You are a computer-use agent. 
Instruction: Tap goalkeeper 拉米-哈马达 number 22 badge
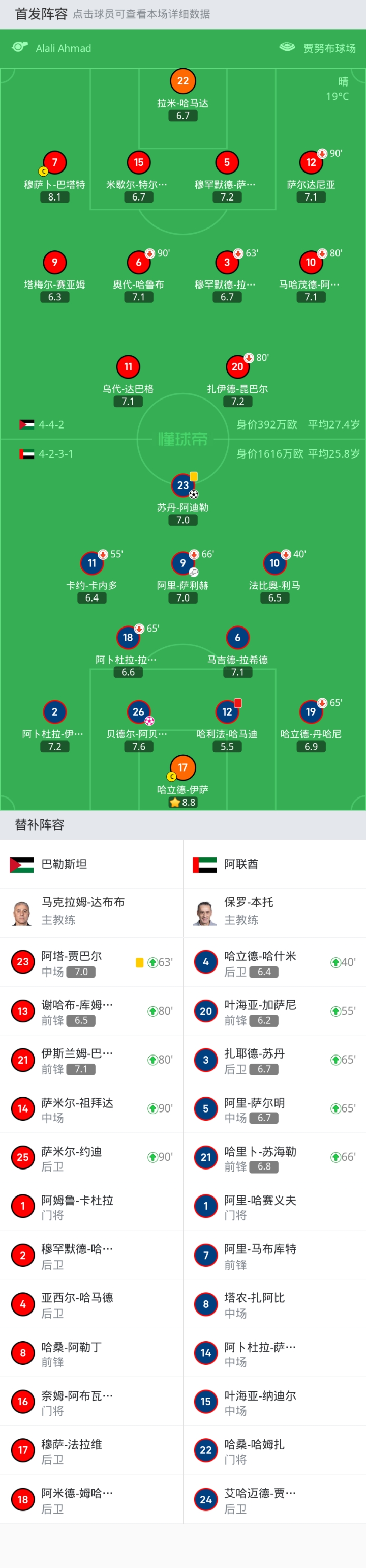tap(183, 81)
